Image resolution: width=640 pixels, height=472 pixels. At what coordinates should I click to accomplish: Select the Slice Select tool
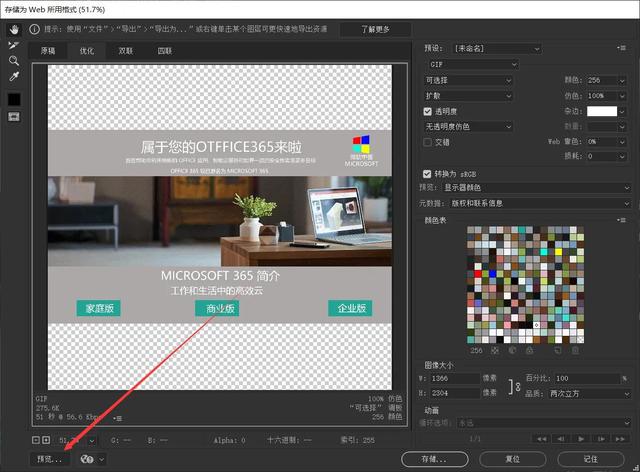point(14,45)
